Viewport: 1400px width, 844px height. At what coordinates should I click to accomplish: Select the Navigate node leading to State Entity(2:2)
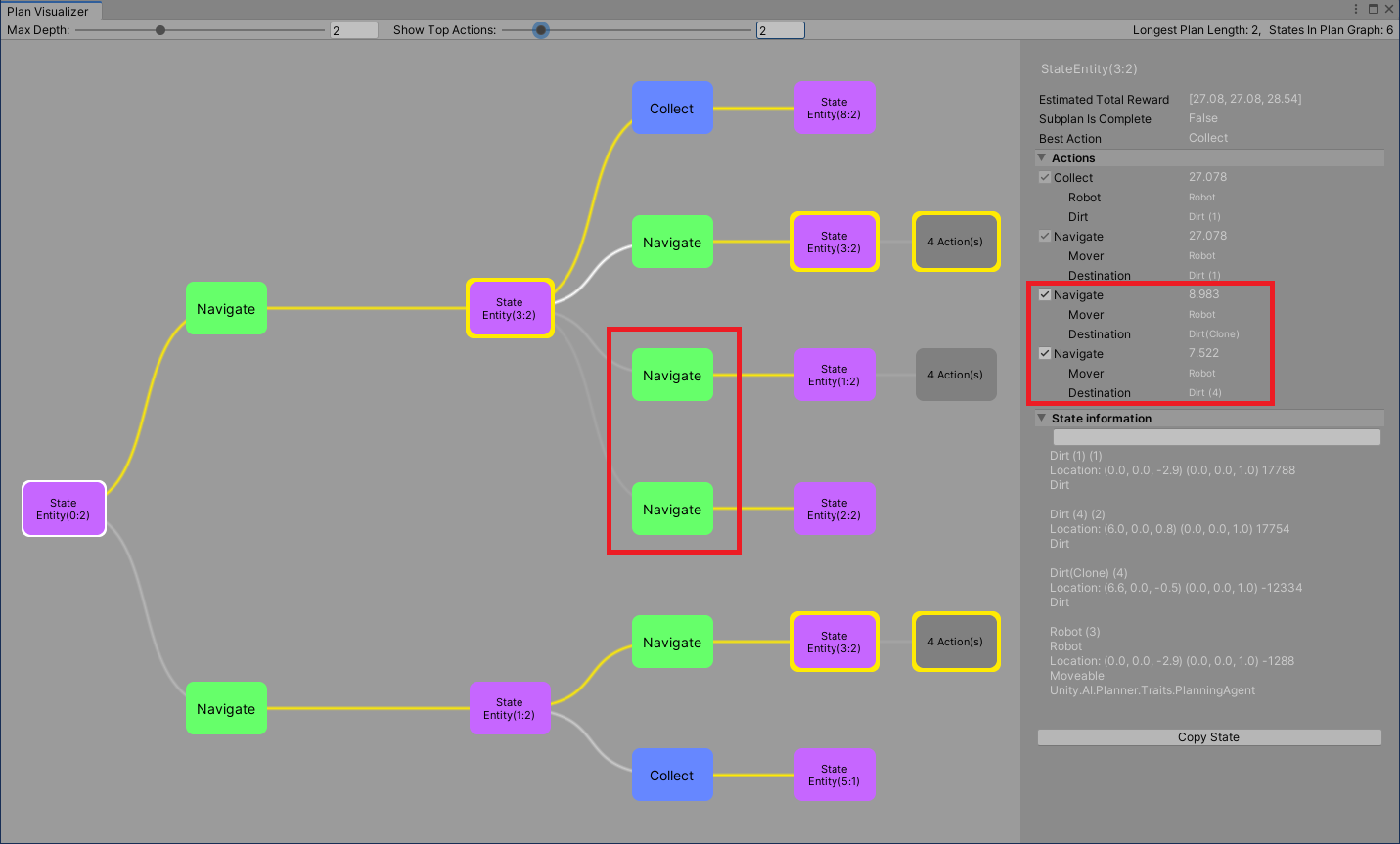click(672, 510)
